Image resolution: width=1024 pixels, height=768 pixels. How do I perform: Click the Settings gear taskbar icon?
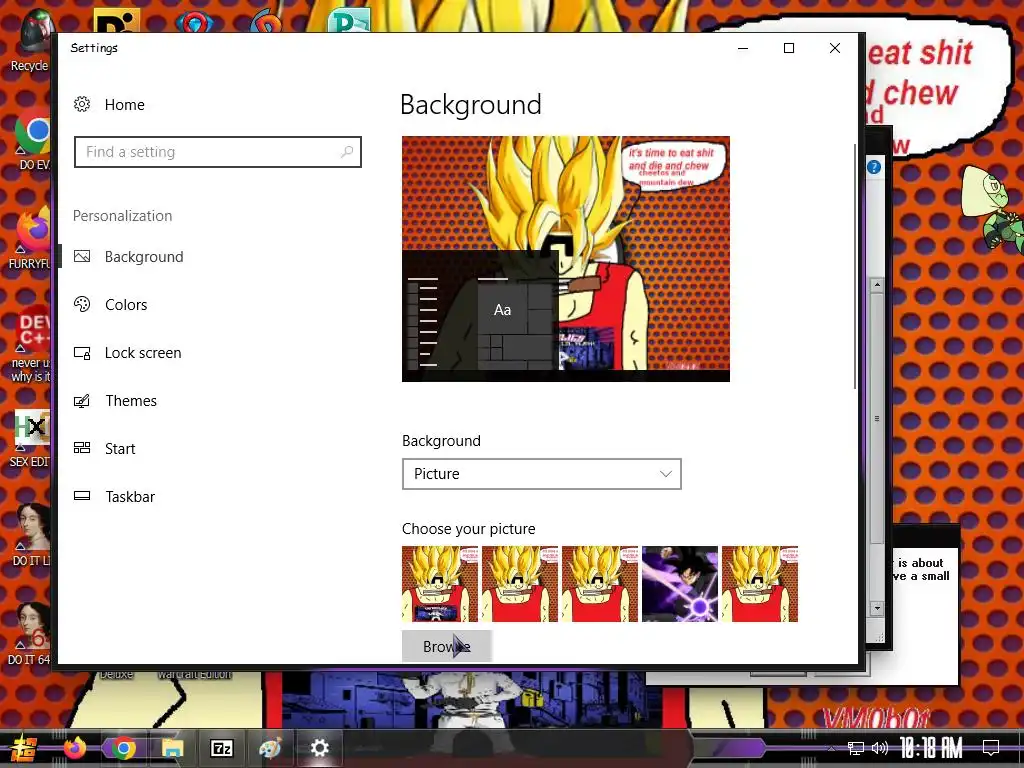pyautogui.click(x=319, y=748)
